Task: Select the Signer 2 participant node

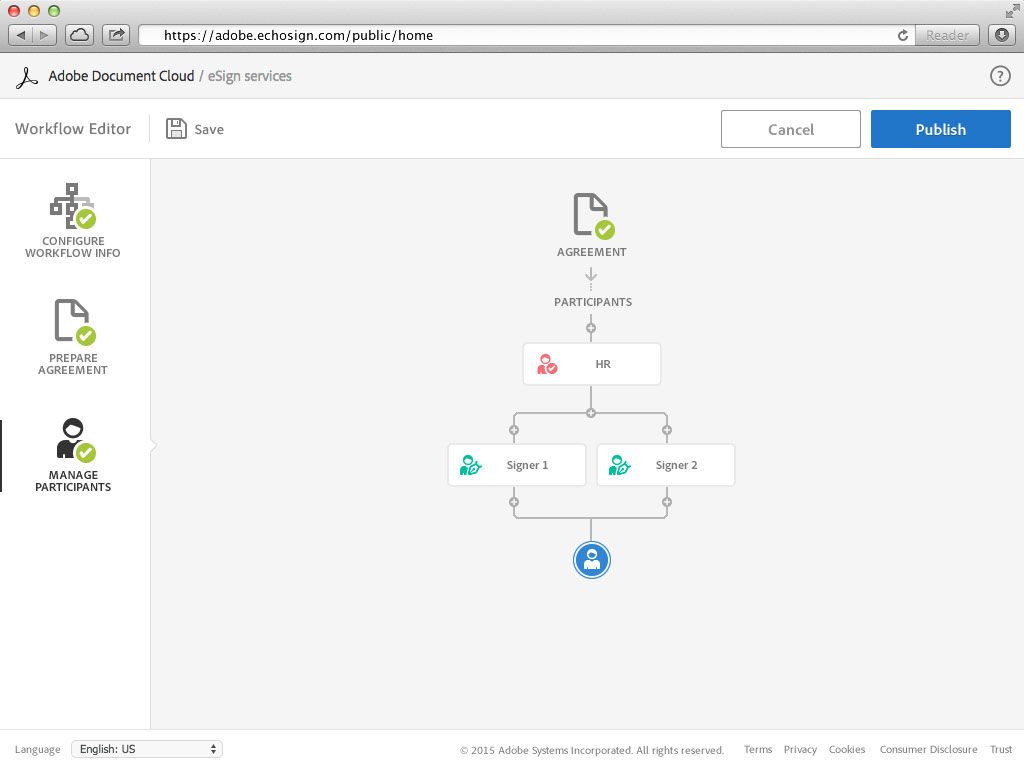Action: point(665,465)
